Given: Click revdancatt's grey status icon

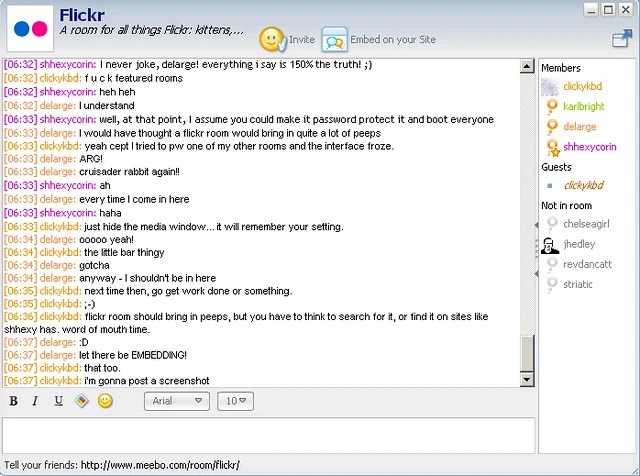Looking at the screenshot, I should [x=552, y=265].
